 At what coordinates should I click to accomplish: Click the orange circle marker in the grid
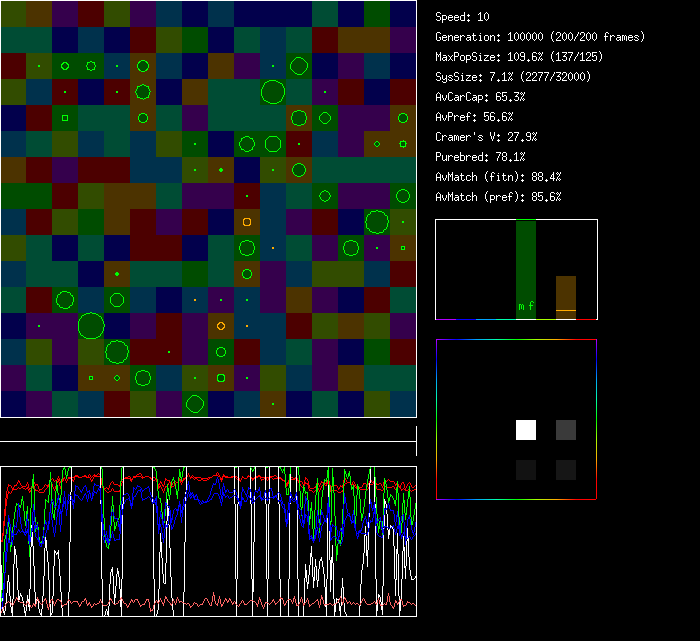click(x=221, y=326)
